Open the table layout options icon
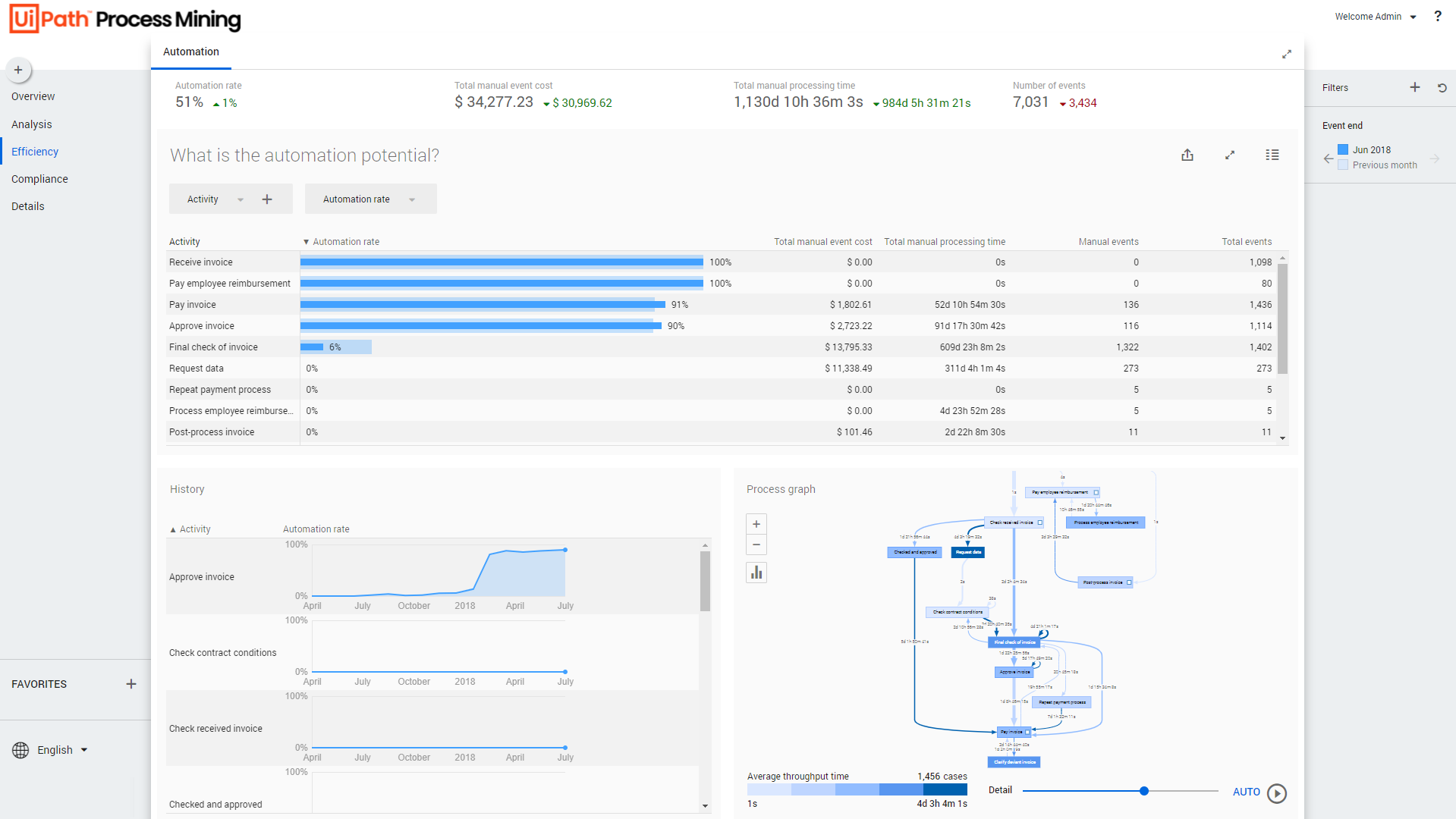This screenshot has height=819, width=1456. [x=1272, y=155]
